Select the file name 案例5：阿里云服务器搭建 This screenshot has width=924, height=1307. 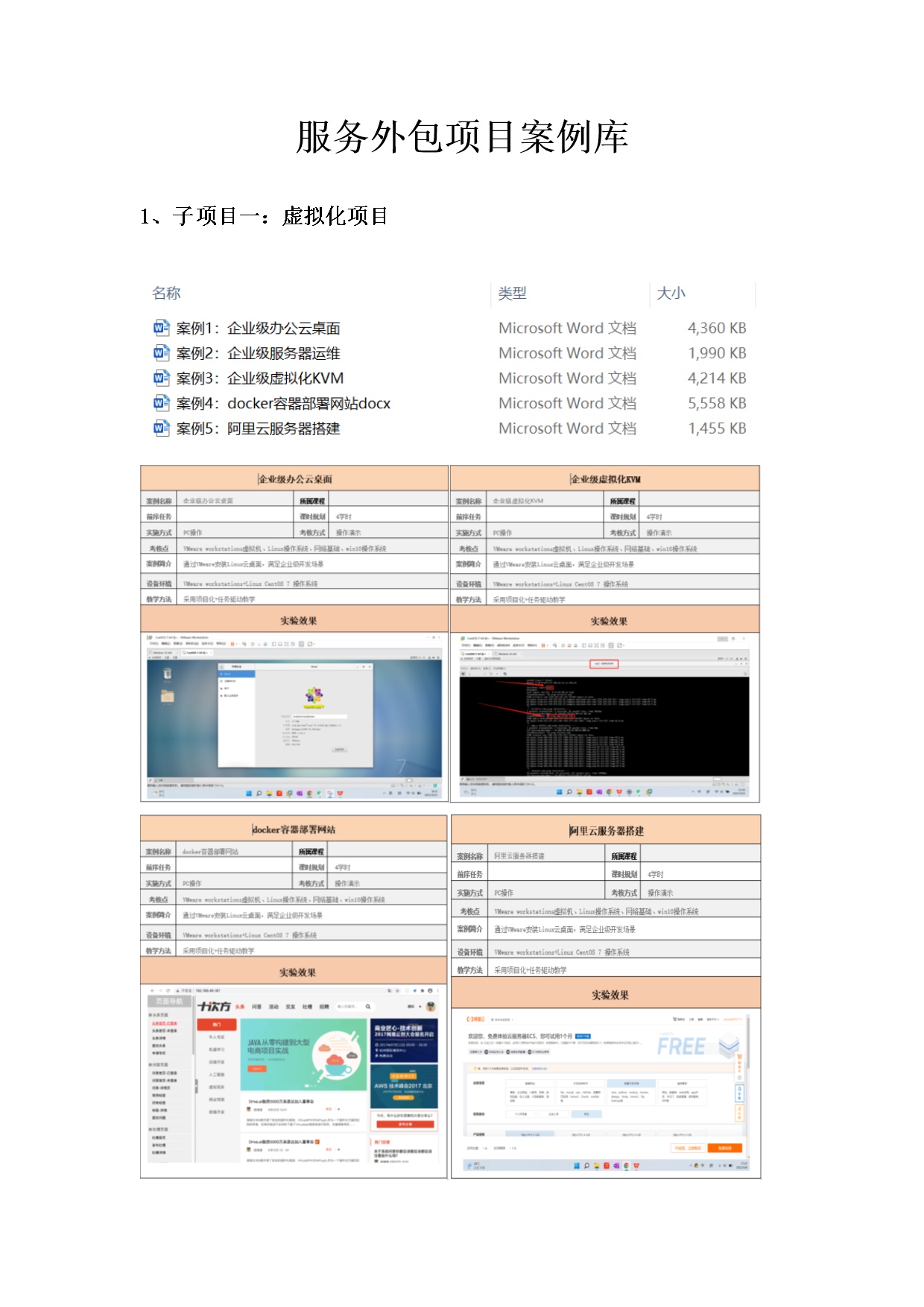(x=258, y=428)
